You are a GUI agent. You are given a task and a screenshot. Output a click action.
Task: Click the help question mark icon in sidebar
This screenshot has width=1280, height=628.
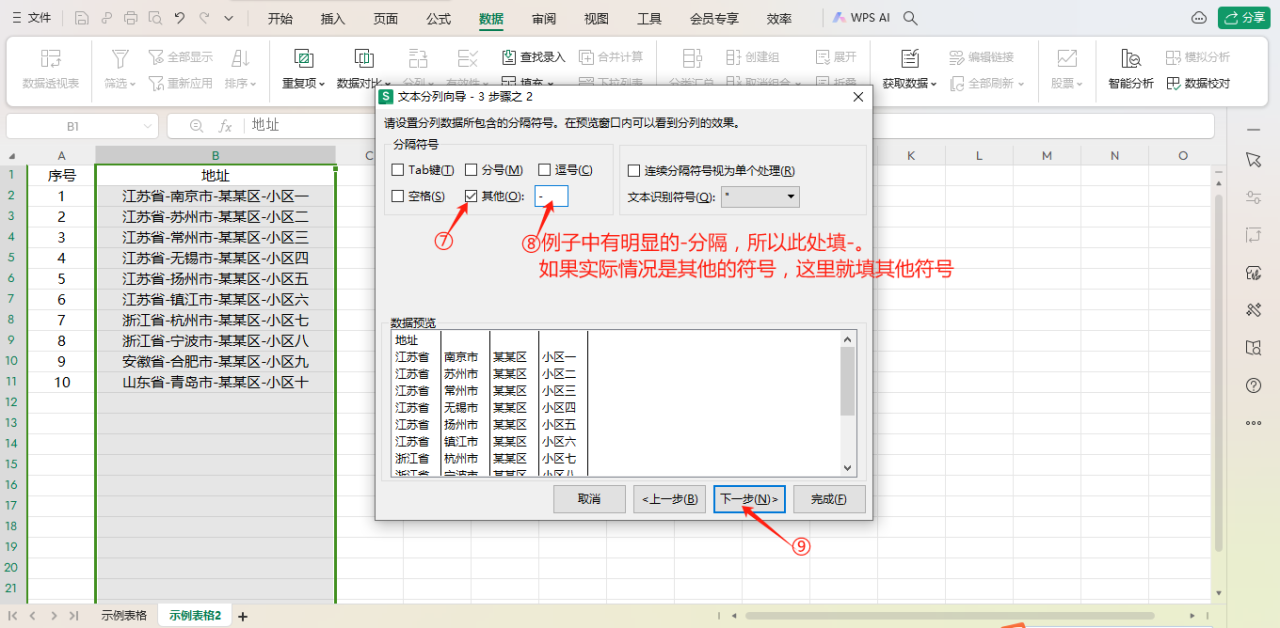pyautogui.click(x=1253, y=385)
